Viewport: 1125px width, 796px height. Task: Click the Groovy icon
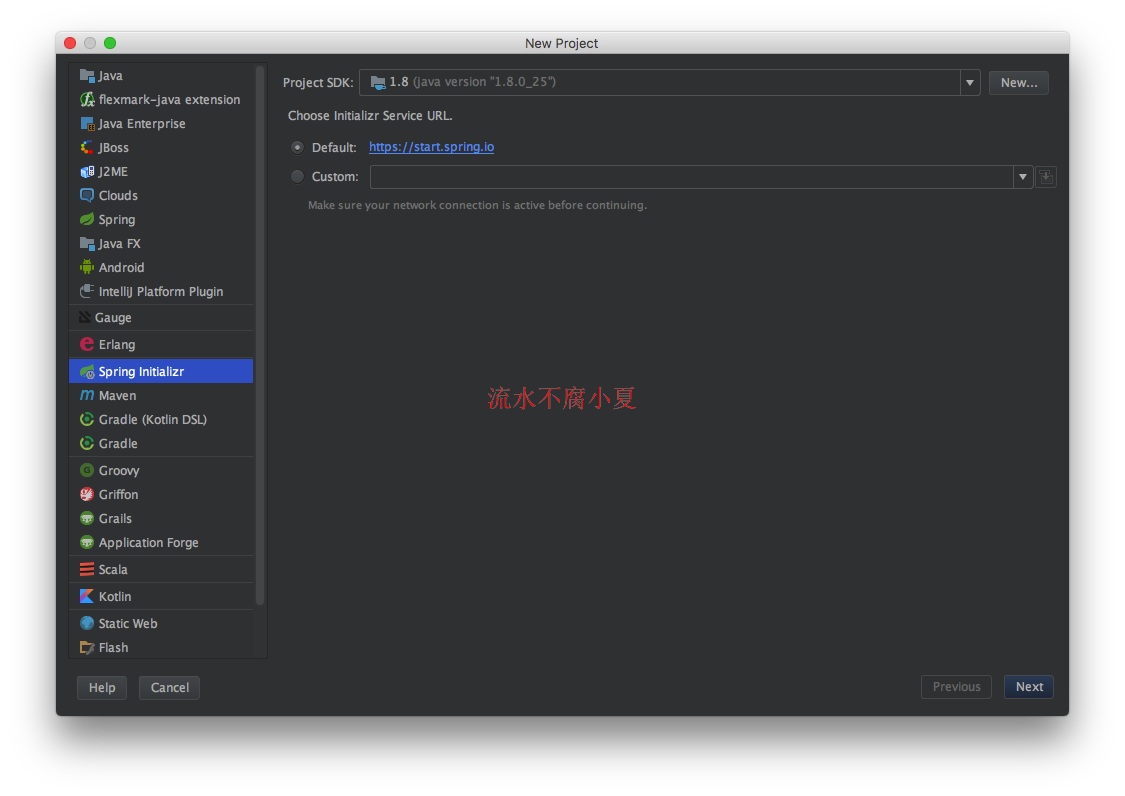87,470
